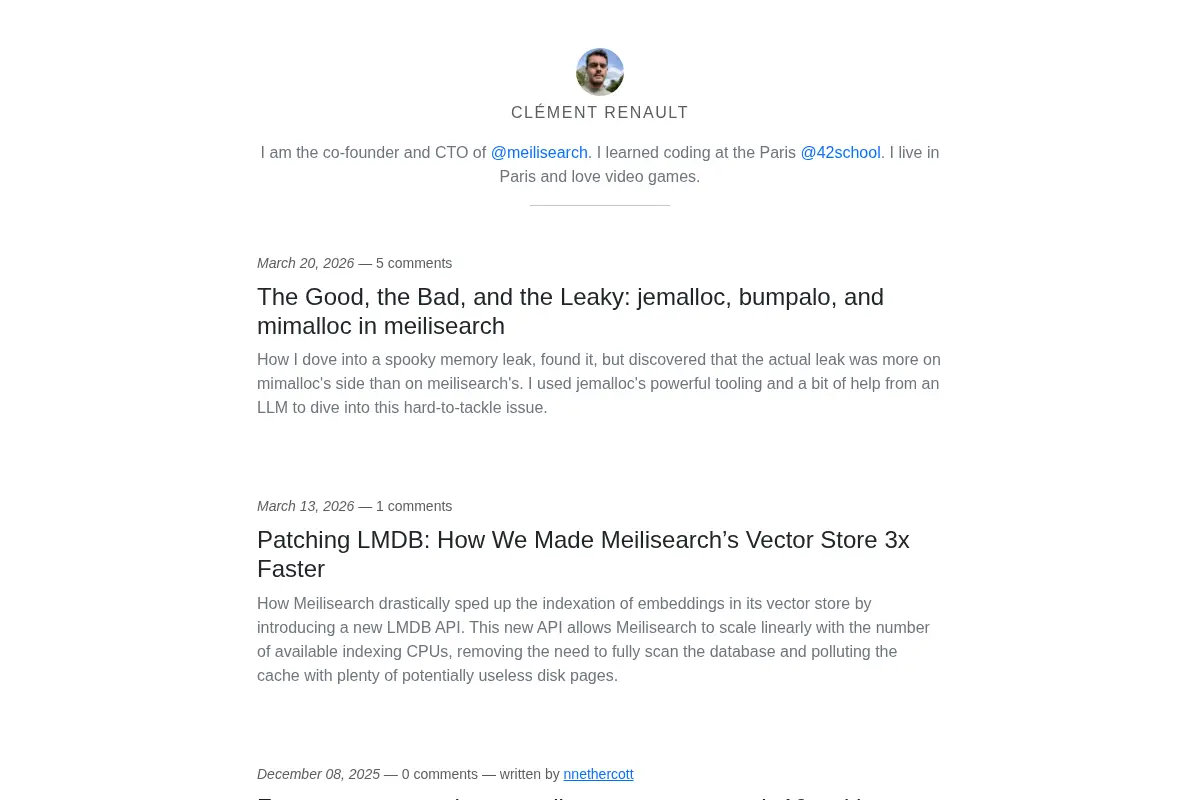Click Clément Renault's round profile photo
This screenshot has height=800, width=1200.
click(x=600, y=72)
